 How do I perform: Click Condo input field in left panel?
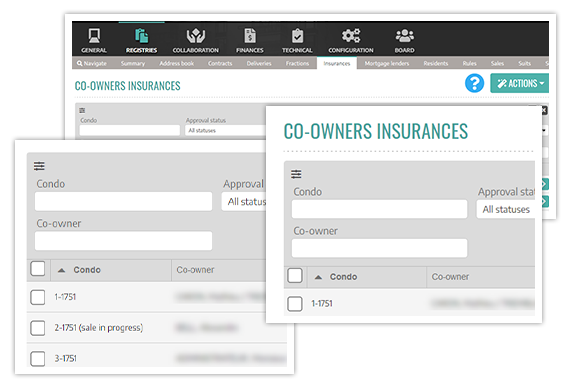click(x=124, y=201)
